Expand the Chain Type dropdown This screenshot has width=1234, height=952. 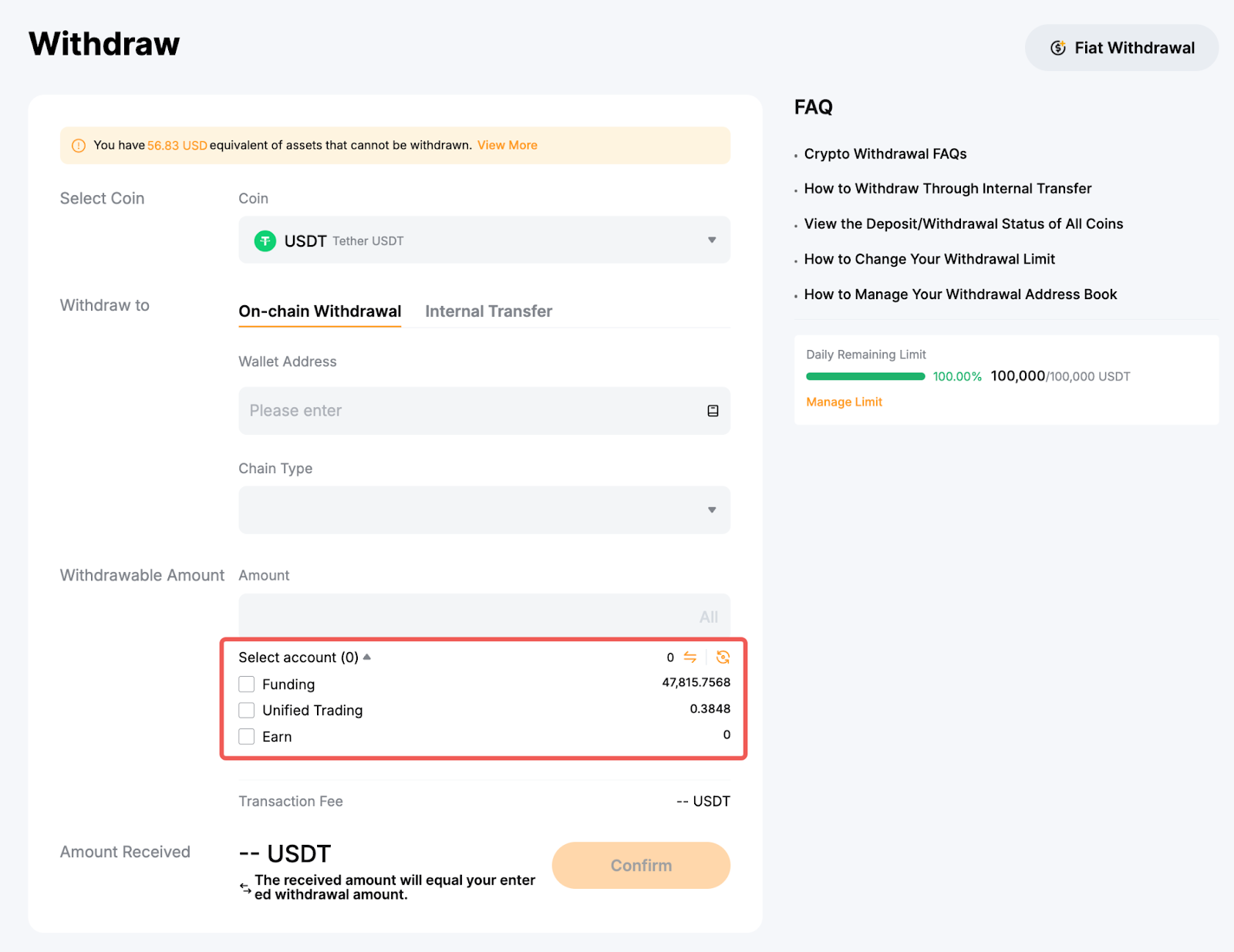coord(484,510)
